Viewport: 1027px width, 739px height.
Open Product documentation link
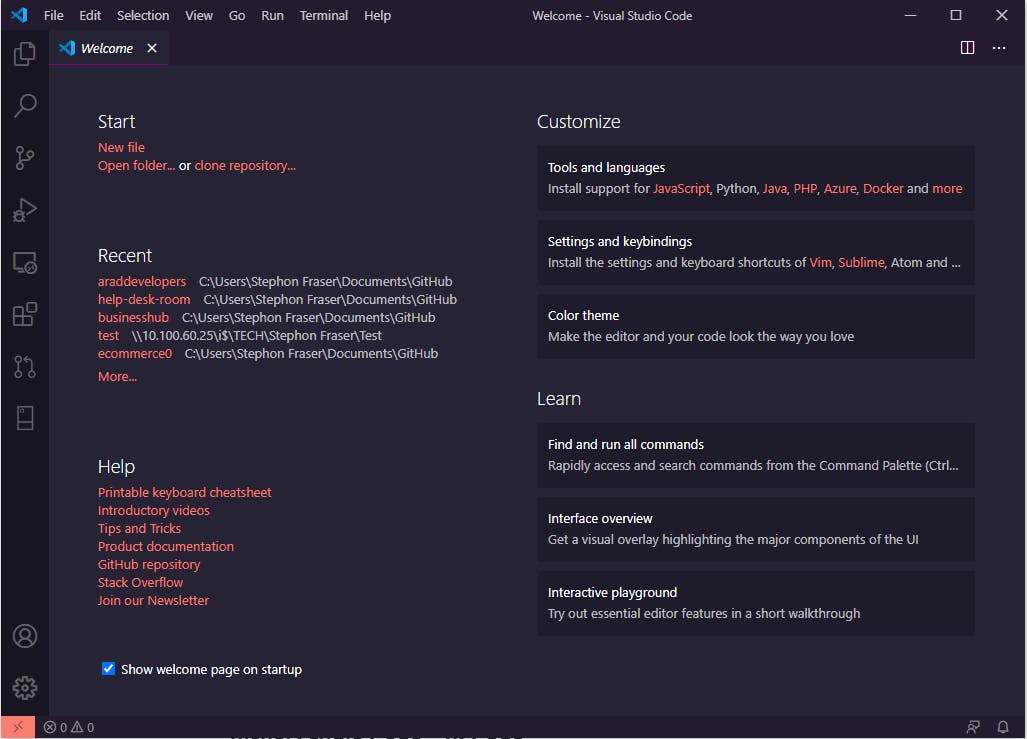[x=166, y=546]
